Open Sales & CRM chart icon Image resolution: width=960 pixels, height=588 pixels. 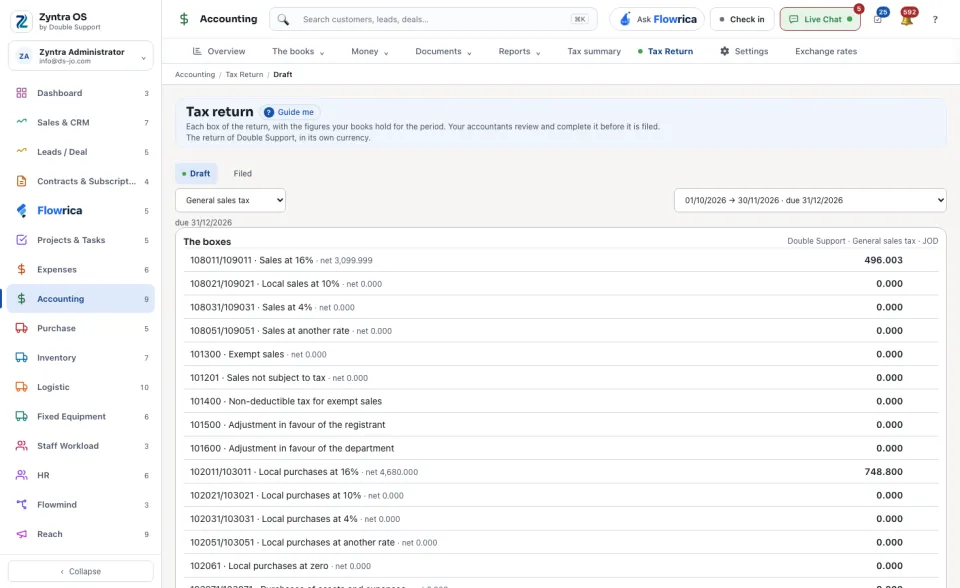21,122
